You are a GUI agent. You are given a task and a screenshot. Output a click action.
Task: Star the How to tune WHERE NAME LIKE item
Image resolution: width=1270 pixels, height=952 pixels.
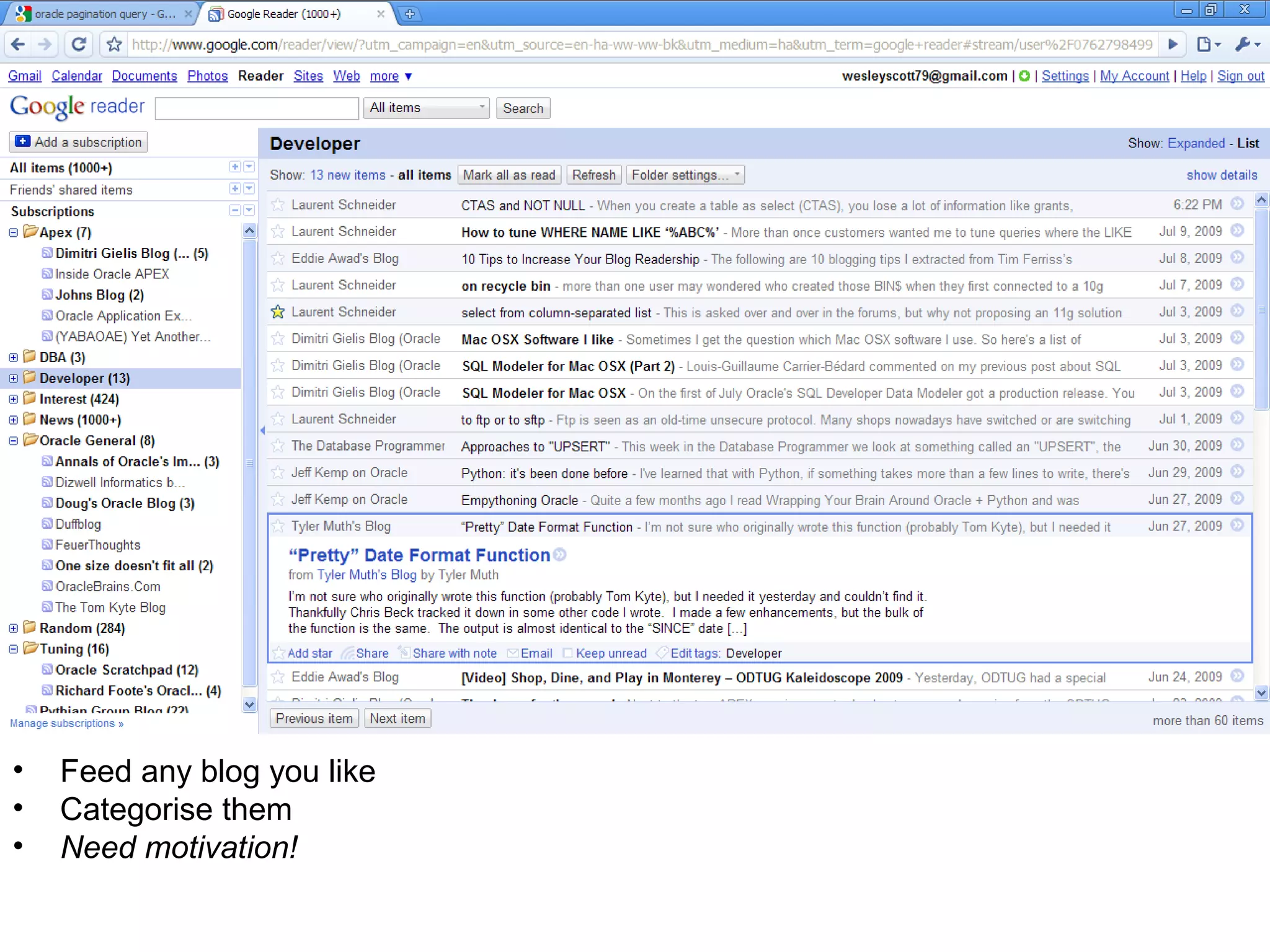pyautogui.click(x=278, y=231)
